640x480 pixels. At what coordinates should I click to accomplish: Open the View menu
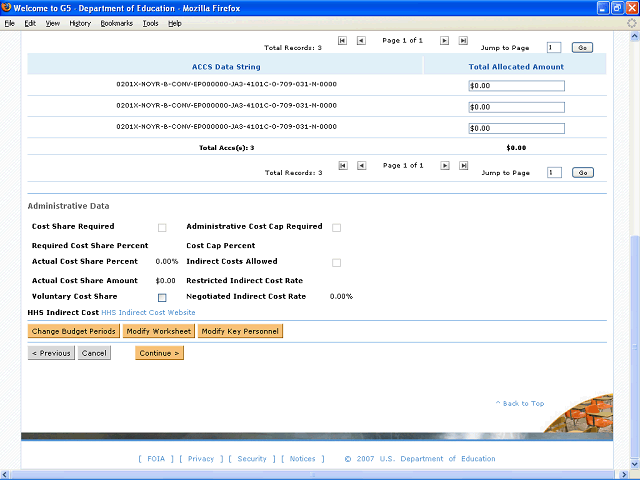[x=52, y=23]
